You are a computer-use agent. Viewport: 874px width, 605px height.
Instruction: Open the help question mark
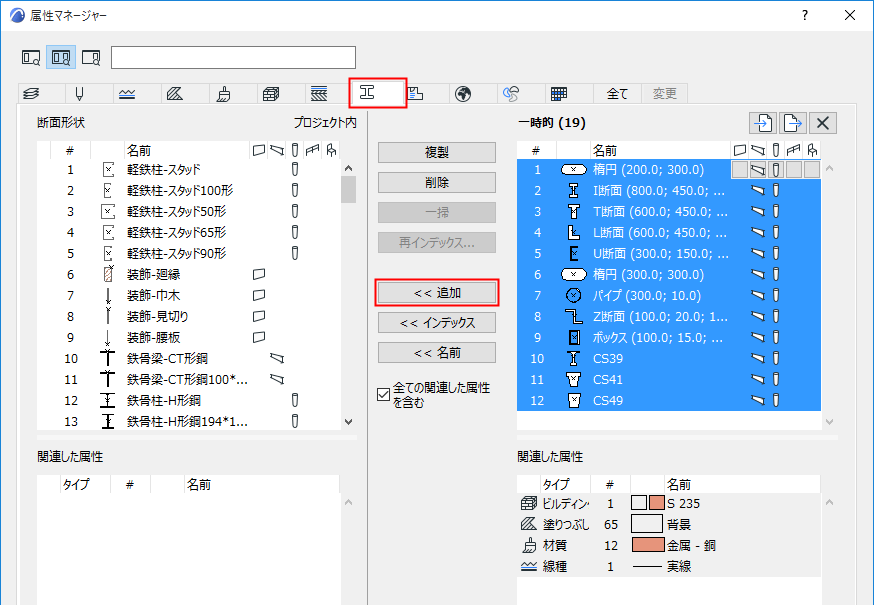pyautogui.click(x=805, y=16)
